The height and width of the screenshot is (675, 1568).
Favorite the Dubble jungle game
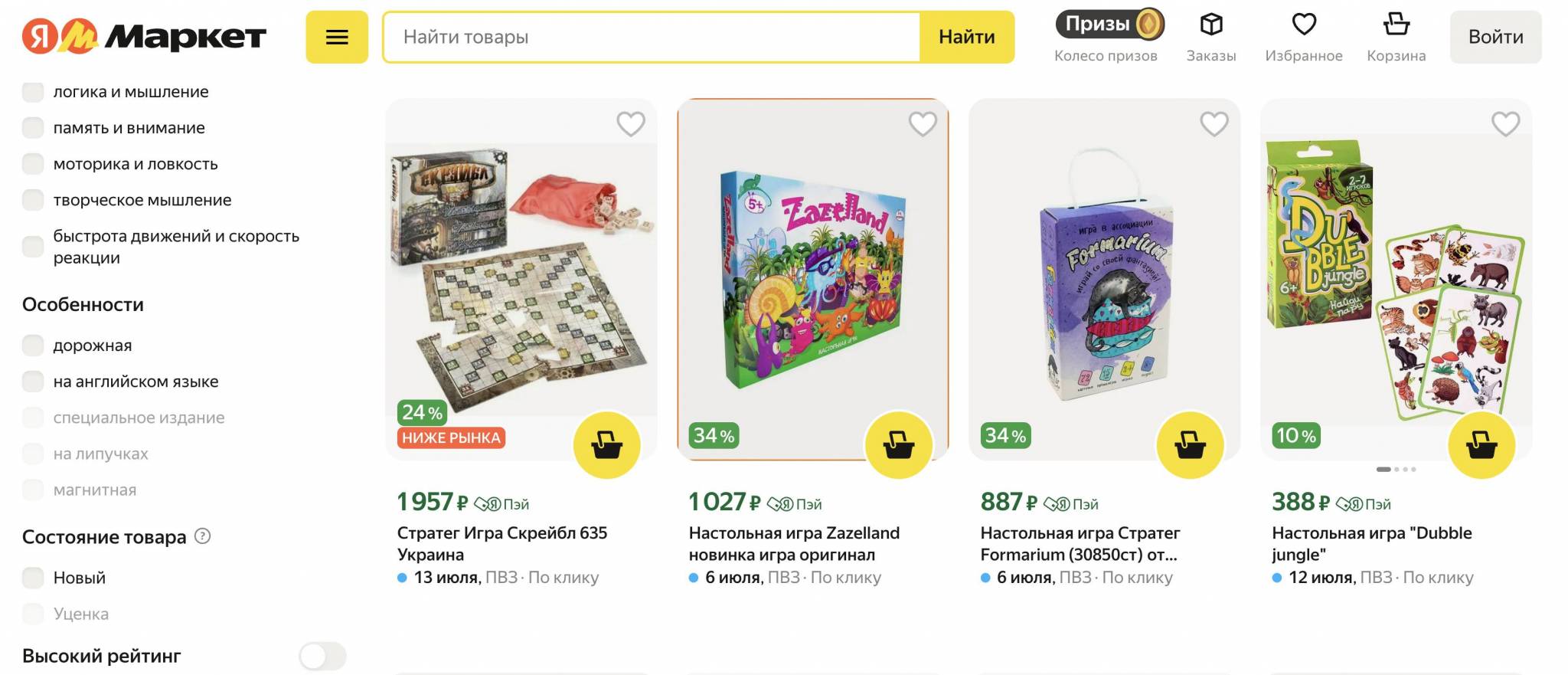(x=1505, y=123)
